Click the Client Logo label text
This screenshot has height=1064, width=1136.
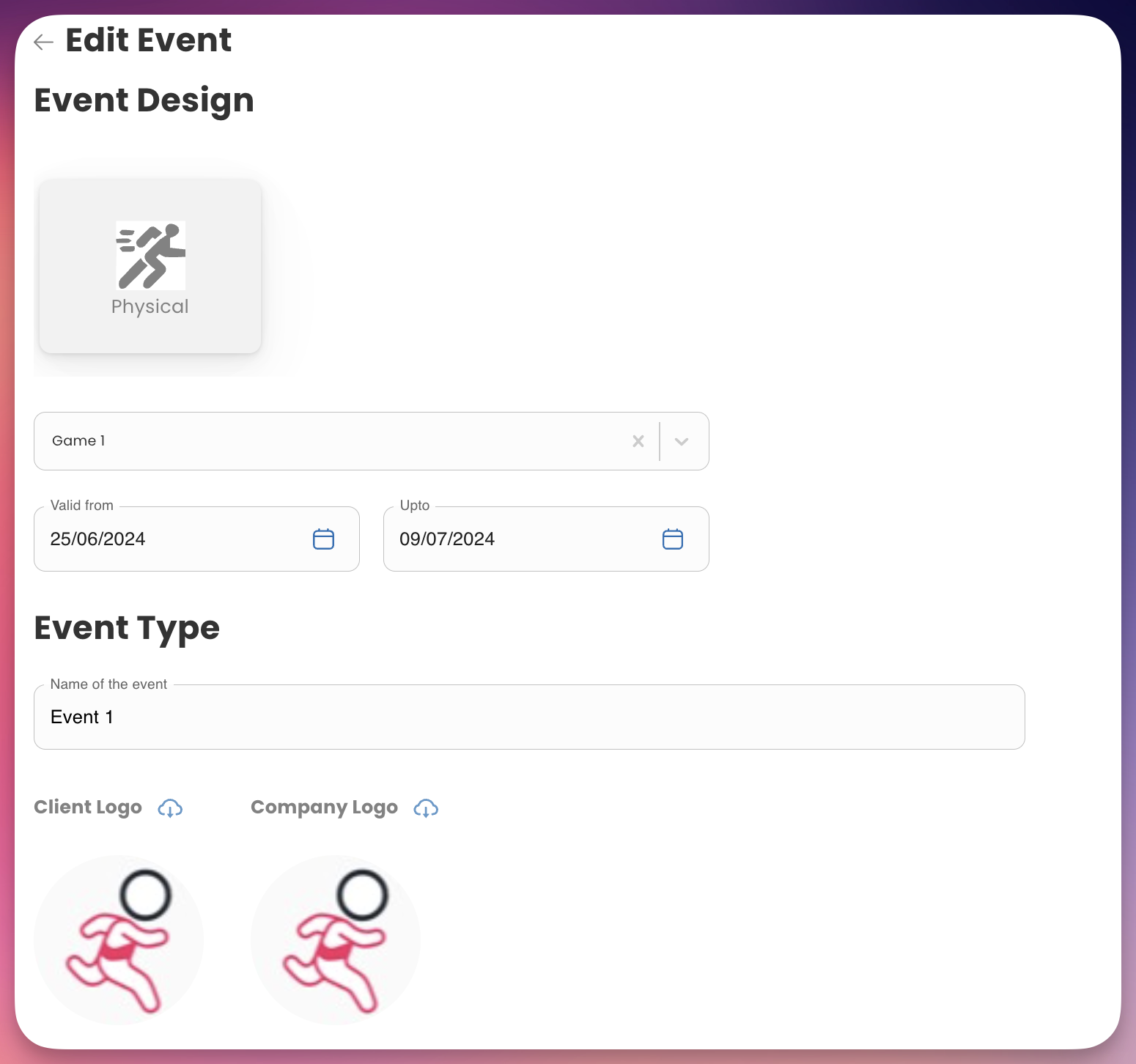coord(88,808)
